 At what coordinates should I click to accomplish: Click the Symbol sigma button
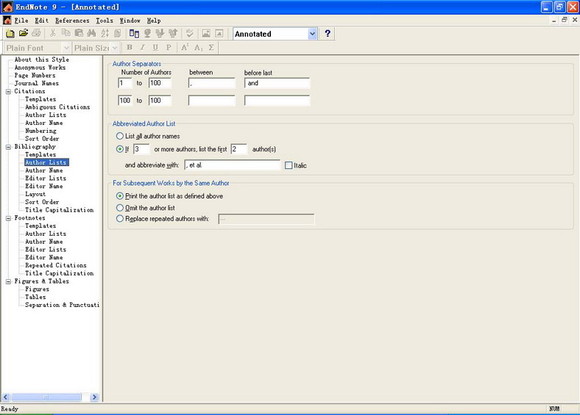coord(211,47)
